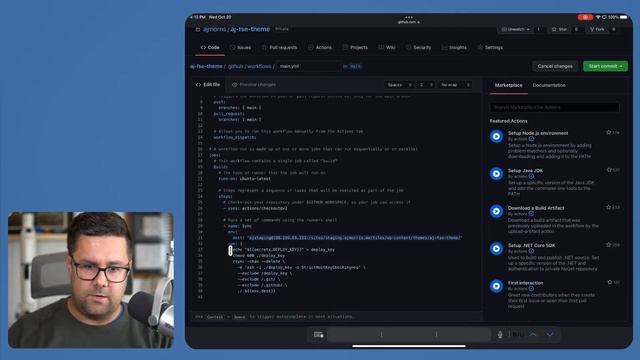Fork the repository
The image size is (640, 360).
tap(597, 29)
